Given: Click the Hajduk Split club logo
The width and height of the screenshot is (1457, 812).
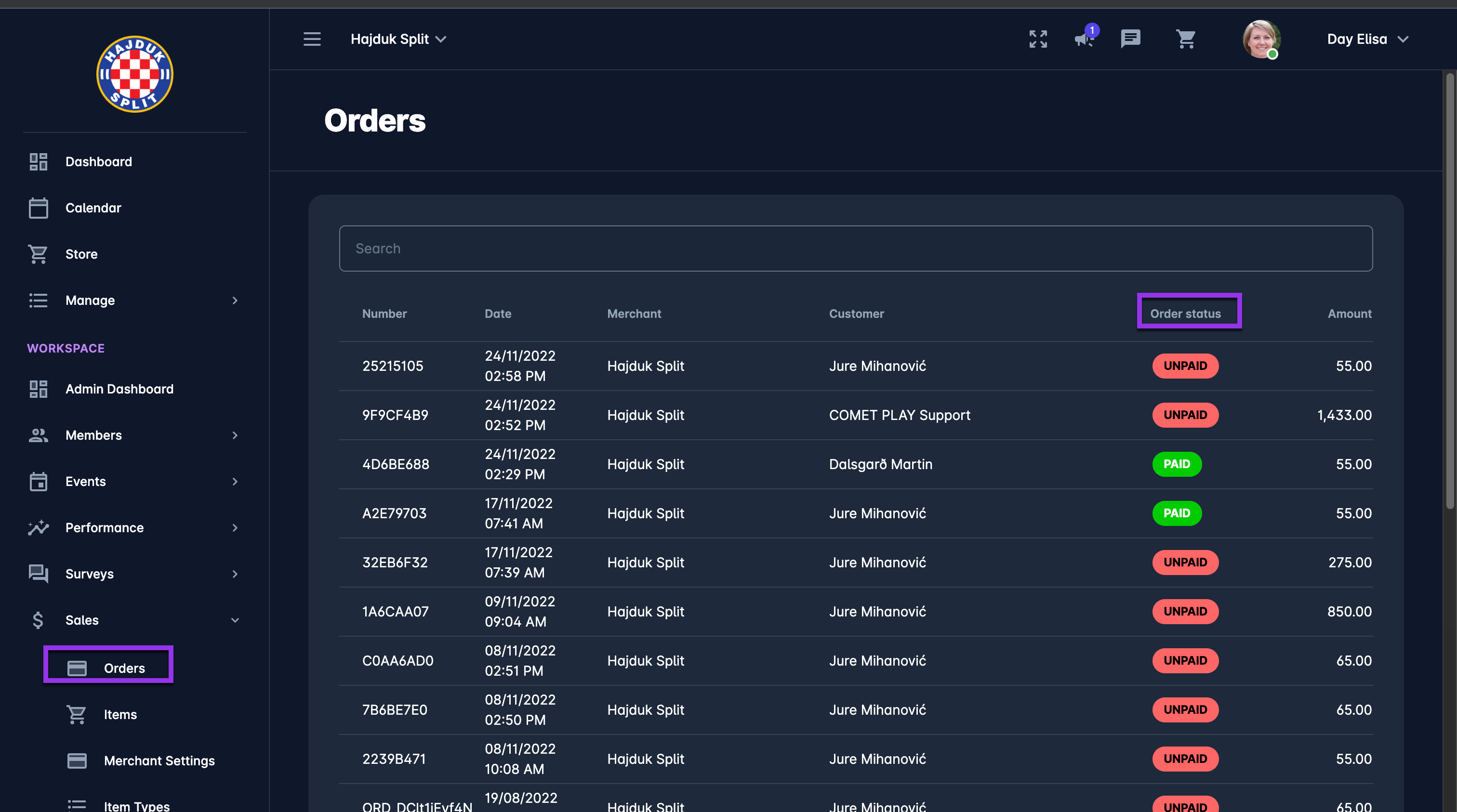Looking at the screenshot, I should pos(134,74).
